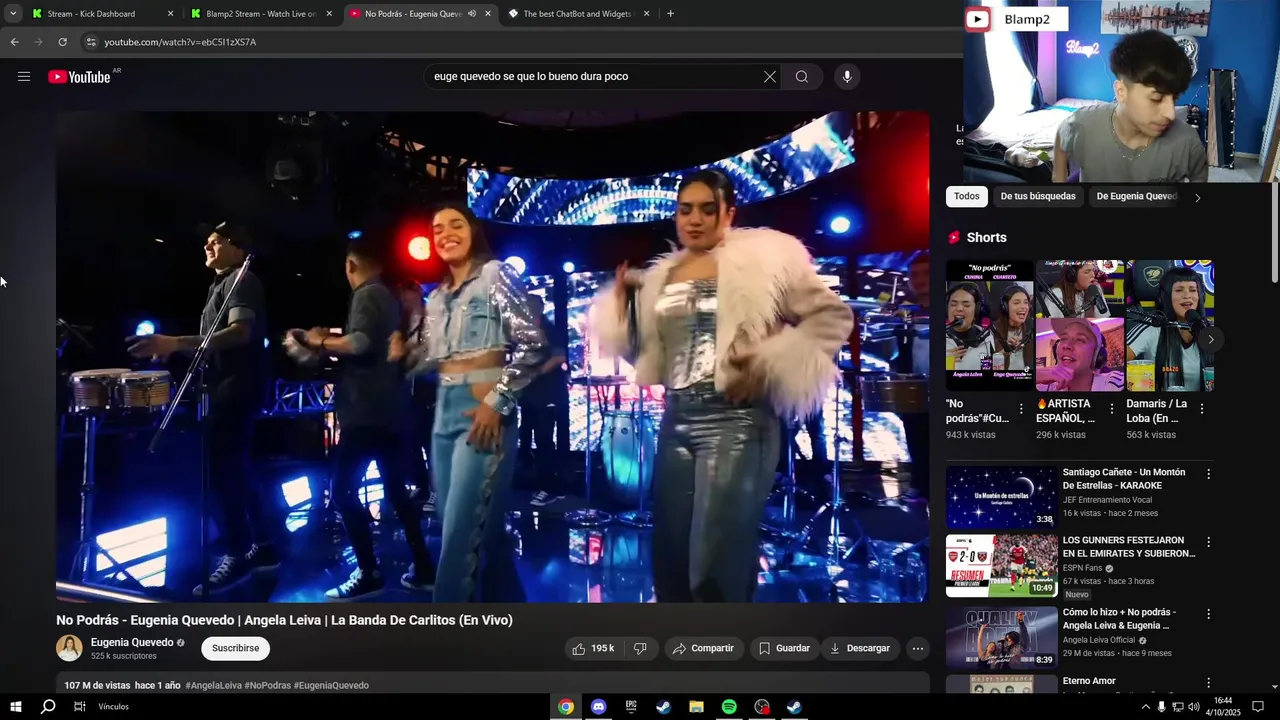Open options for Damaris / La Loba short
This screenshot has height=720, width=1280.
tap(1201, 408)
